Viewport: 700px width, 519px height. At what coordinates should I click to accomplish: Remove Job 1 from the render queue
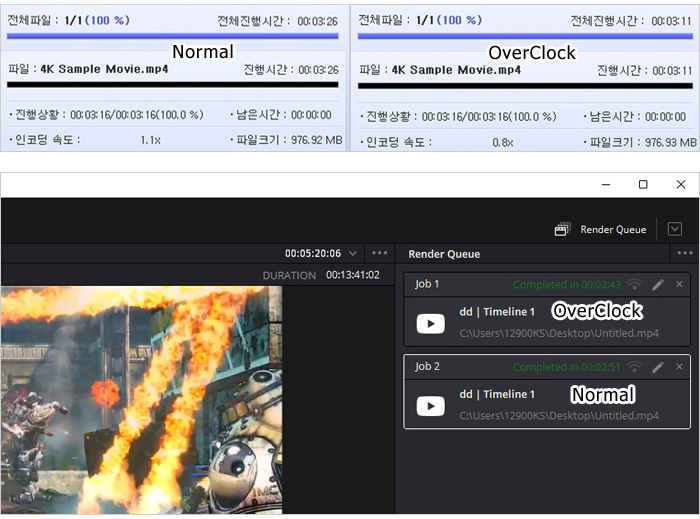click(679, 284)
